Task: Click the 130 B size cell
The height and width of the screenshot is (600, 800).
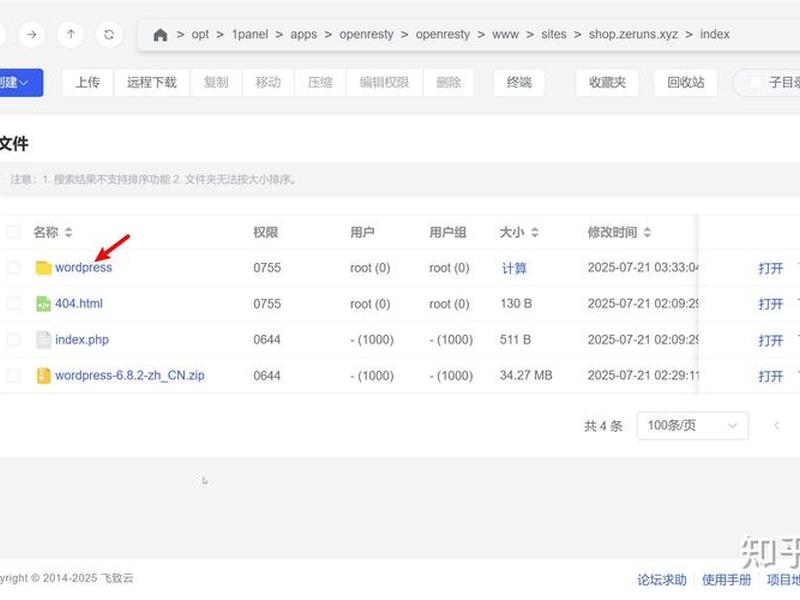Action: pyautogui.click(x=516, y=304)
